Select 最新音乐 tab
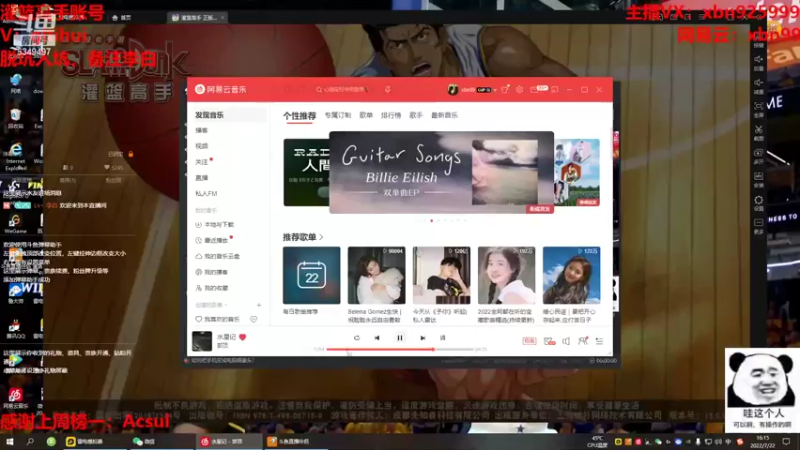This screenshot has height=450, width=800. pos(444,115)
